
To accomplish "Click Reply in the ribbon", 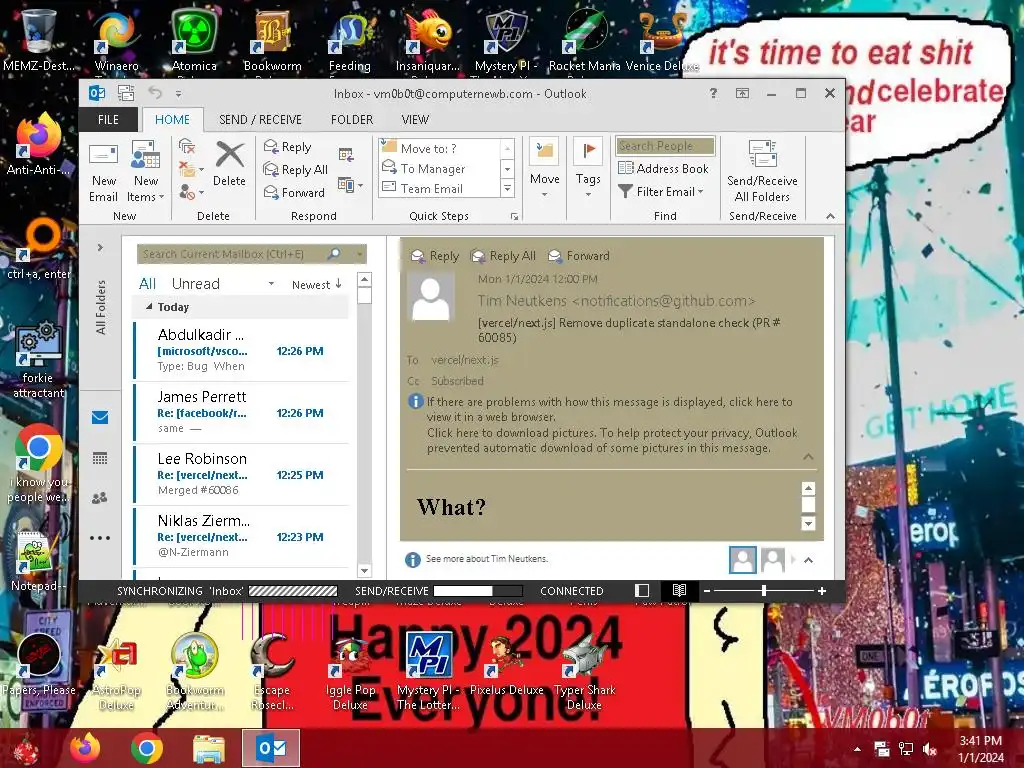I will (x=287, y=147).
